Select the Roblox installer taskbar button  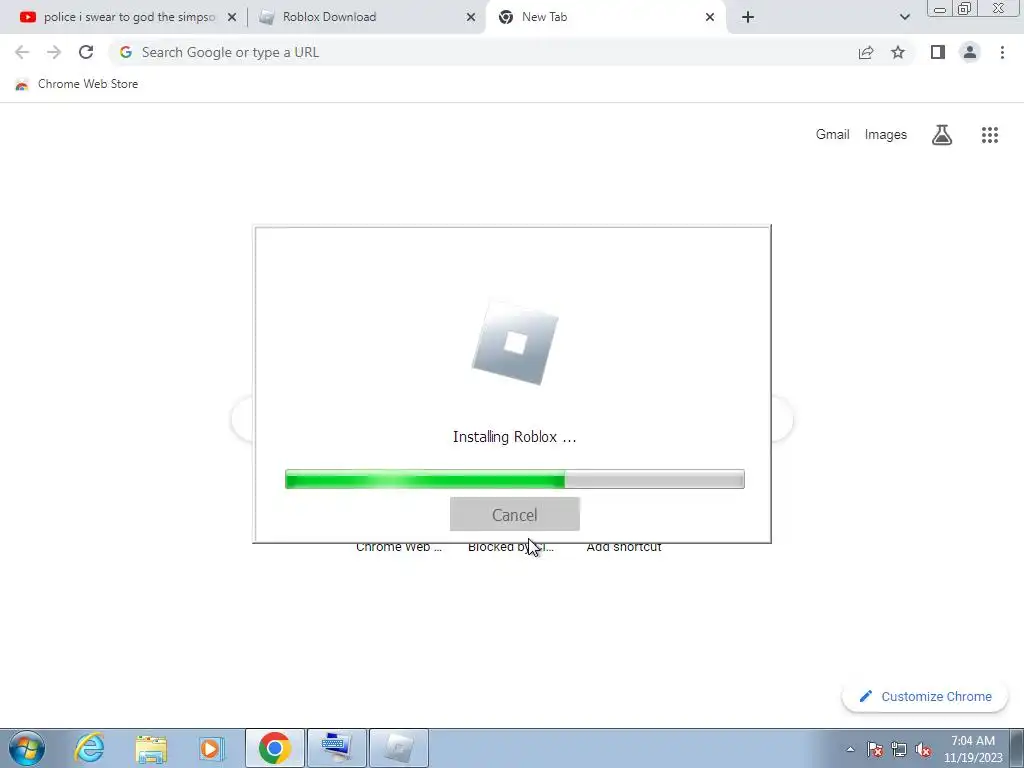pos(398,748)
